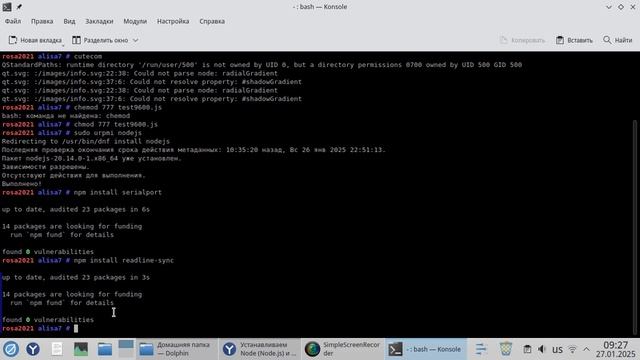Expand the Разделить окно dropdown arrow
Viewport: 640px width, 360px height.
point(136,40)
